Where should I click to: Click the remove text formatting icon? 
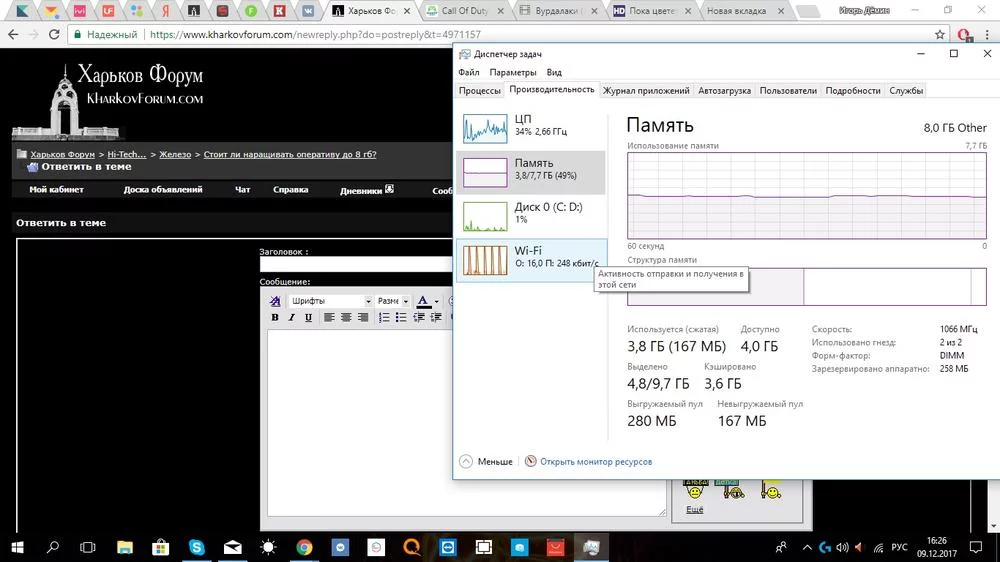pos(275,301)
